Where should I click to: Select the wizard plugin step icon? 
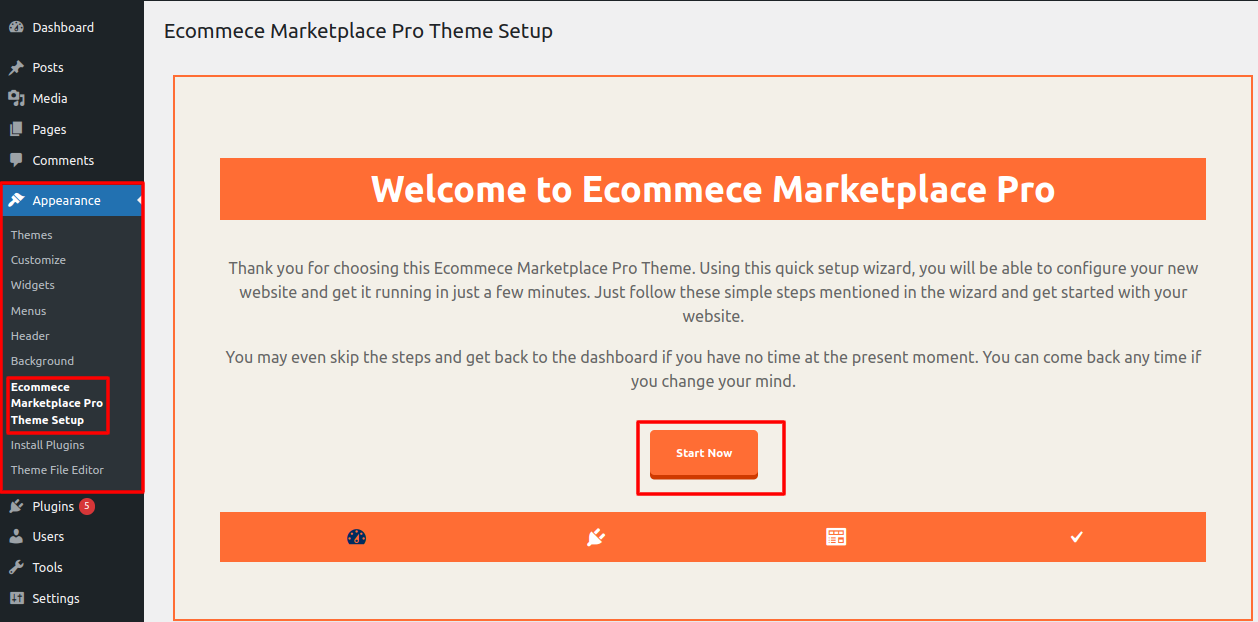(596, 537)
